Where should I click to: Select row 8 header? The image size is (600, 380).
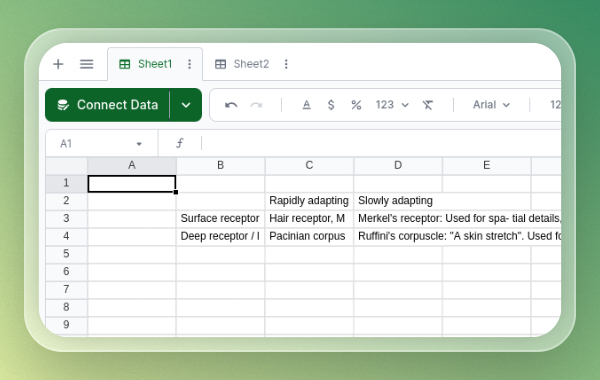coord(66,307)
